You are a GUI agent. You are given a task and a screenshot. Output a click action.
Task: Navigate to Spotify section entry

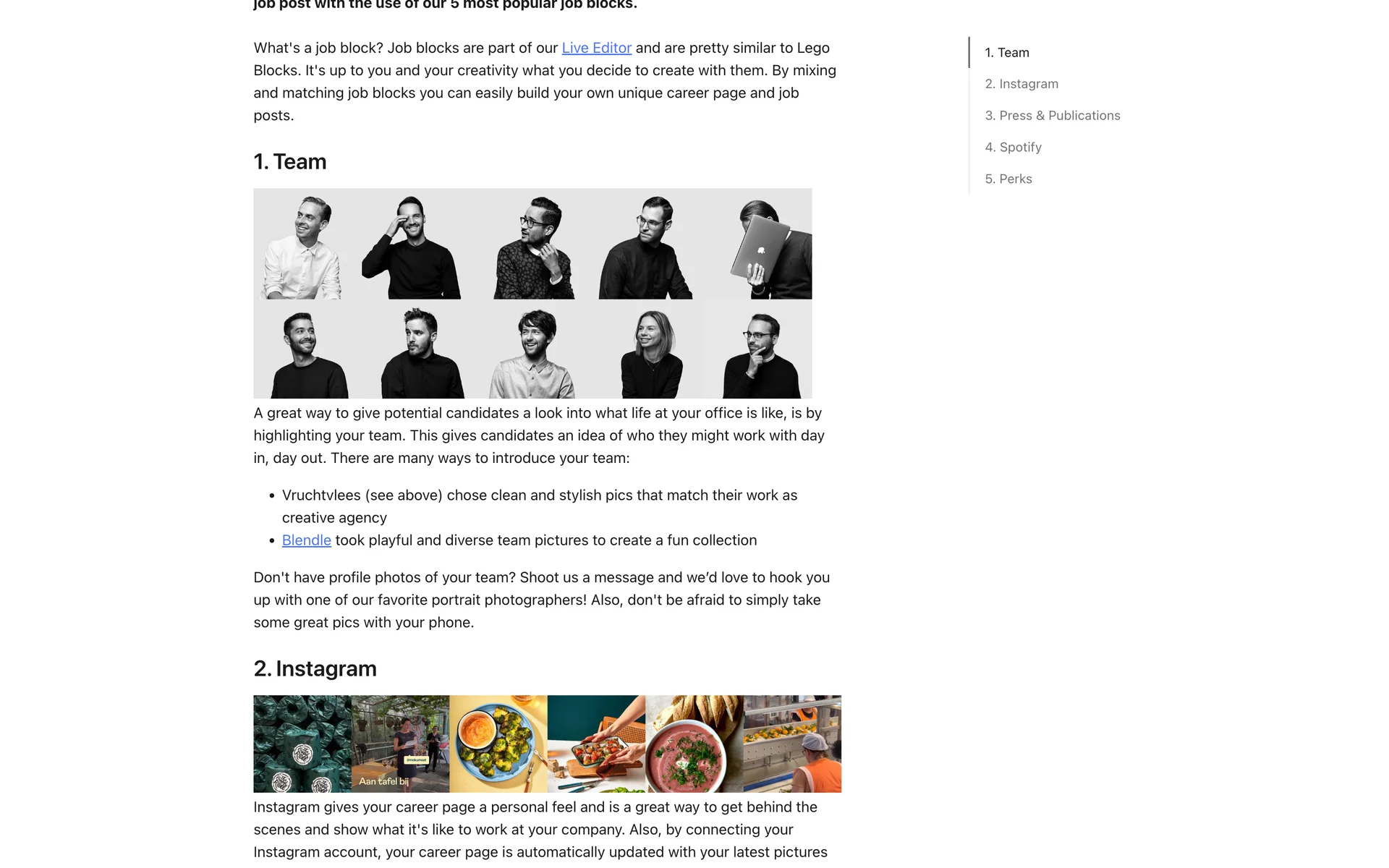click(1013, 148)
